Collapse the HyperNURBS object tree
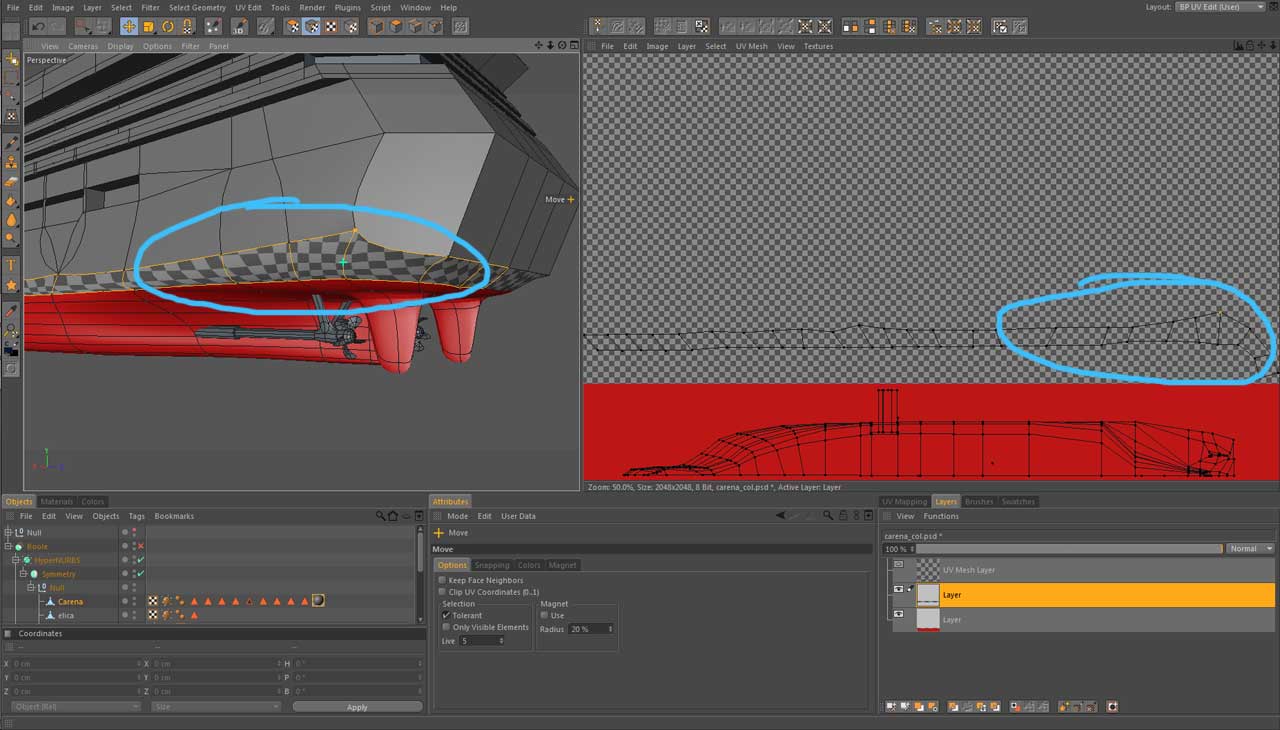The width and height of the screenshot is (1280, 730). pos(15,560)
